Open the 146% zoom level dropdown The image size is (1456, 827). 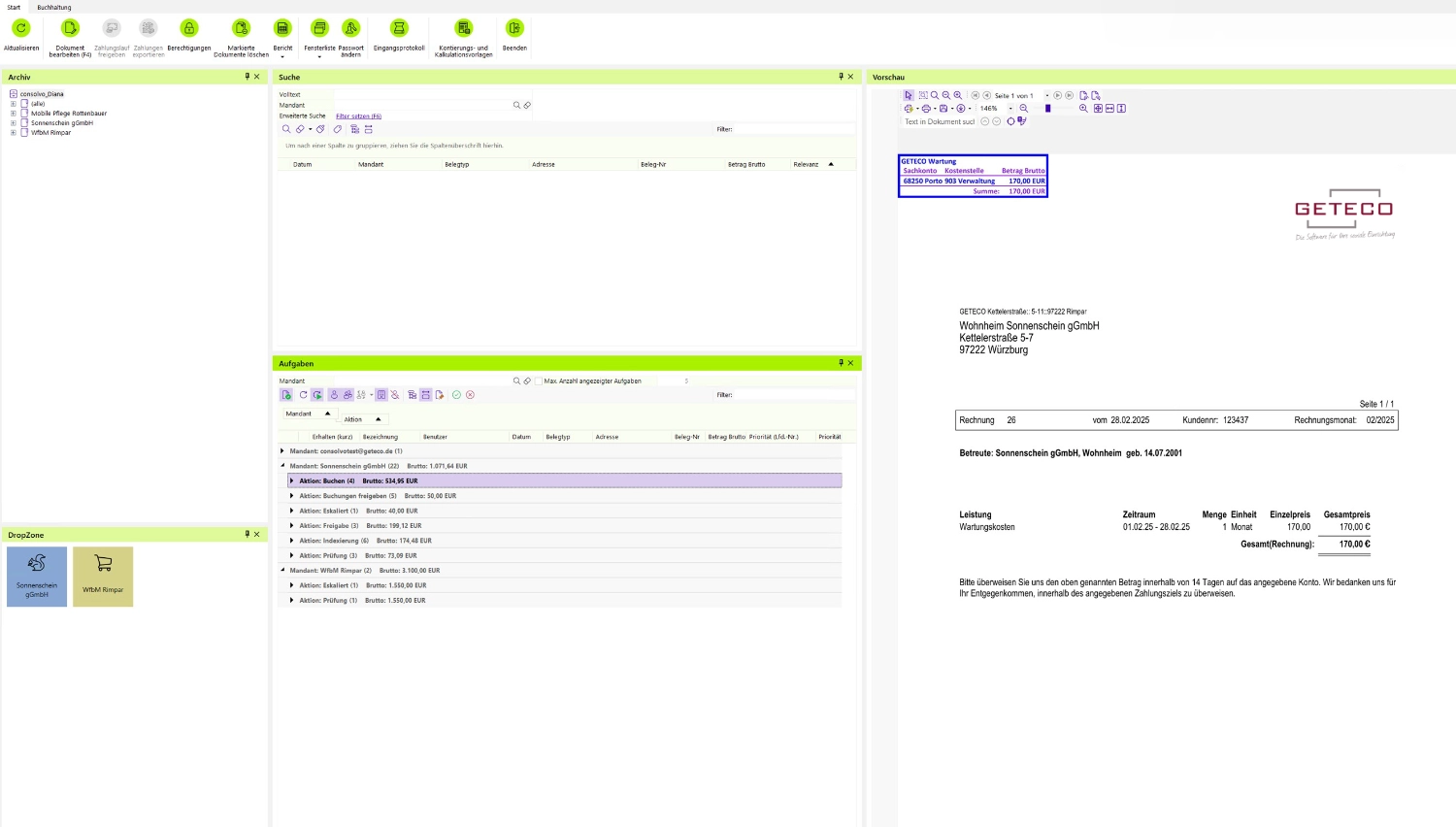point(1010,108)
